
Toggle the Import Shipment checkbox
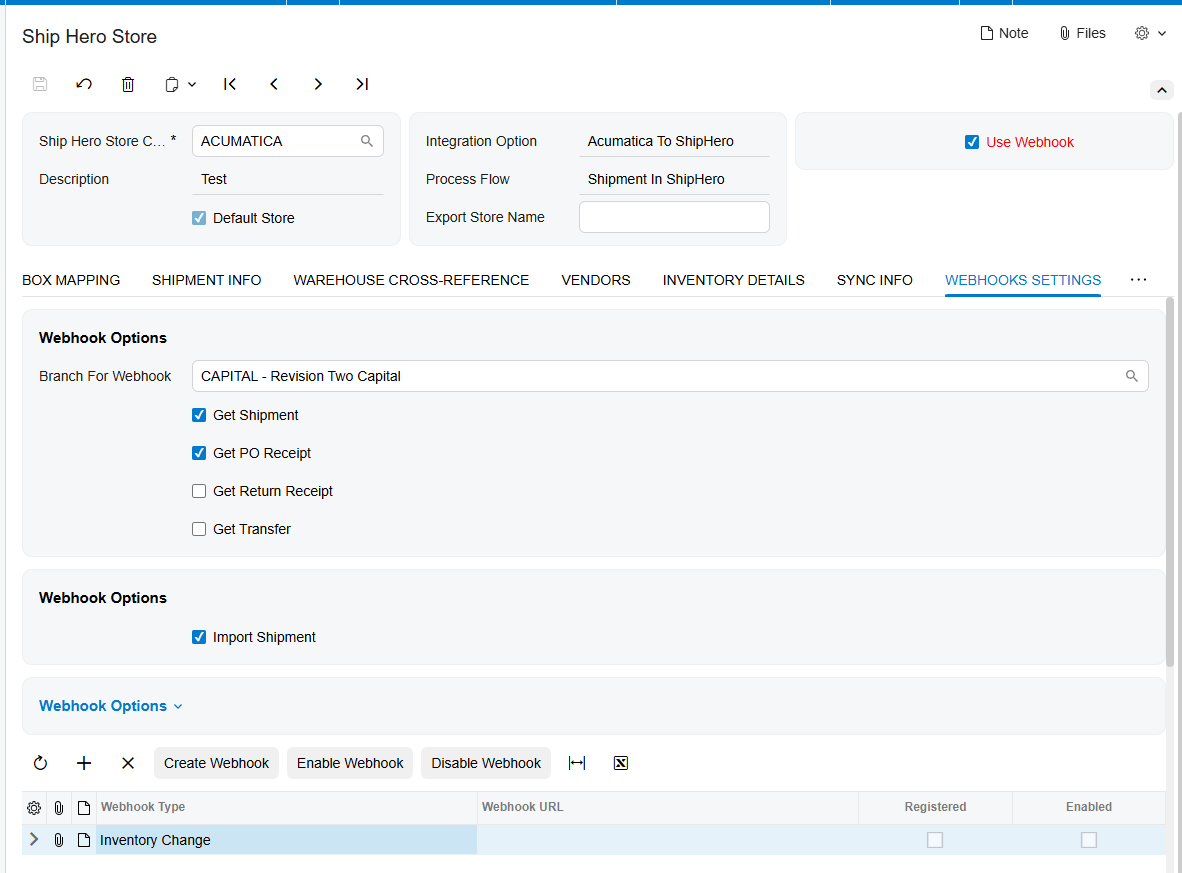tap(199, 637)
